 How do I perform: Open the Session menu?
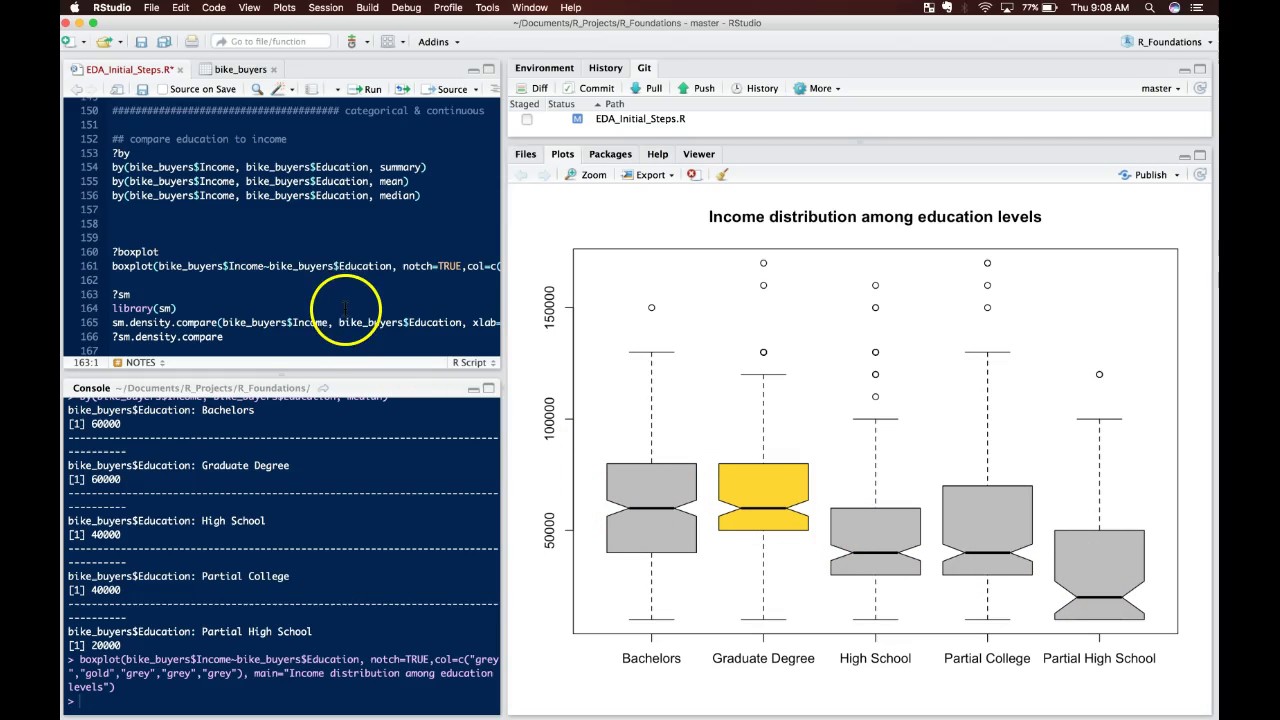tap(325, 7)
